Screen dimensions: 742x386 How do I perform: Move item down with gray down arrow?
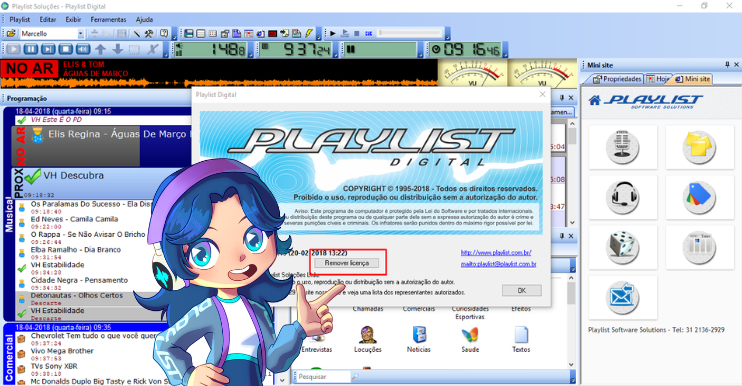(117, 49)
